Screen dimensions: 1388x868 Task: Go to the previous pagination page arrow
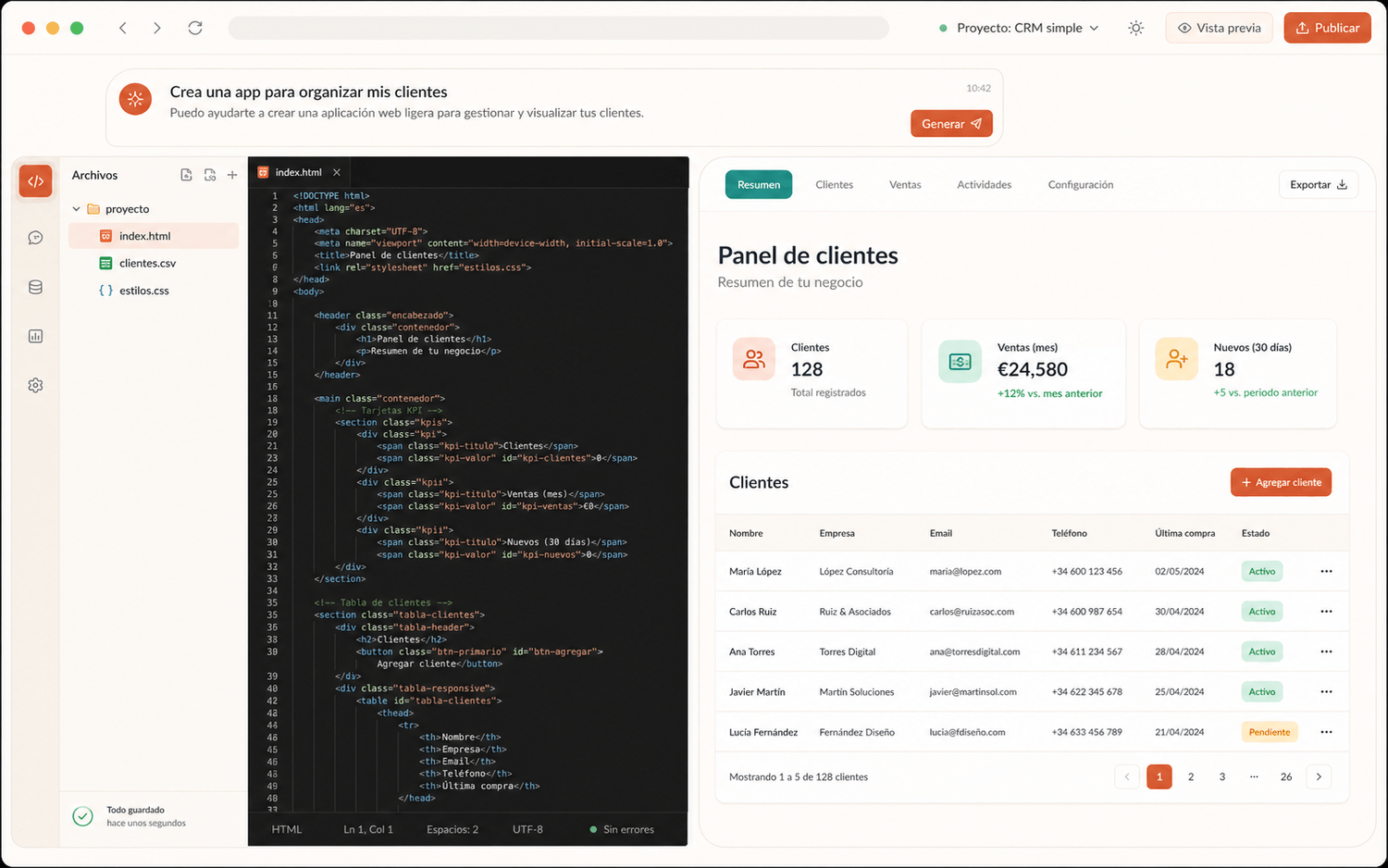[1127, 776]
